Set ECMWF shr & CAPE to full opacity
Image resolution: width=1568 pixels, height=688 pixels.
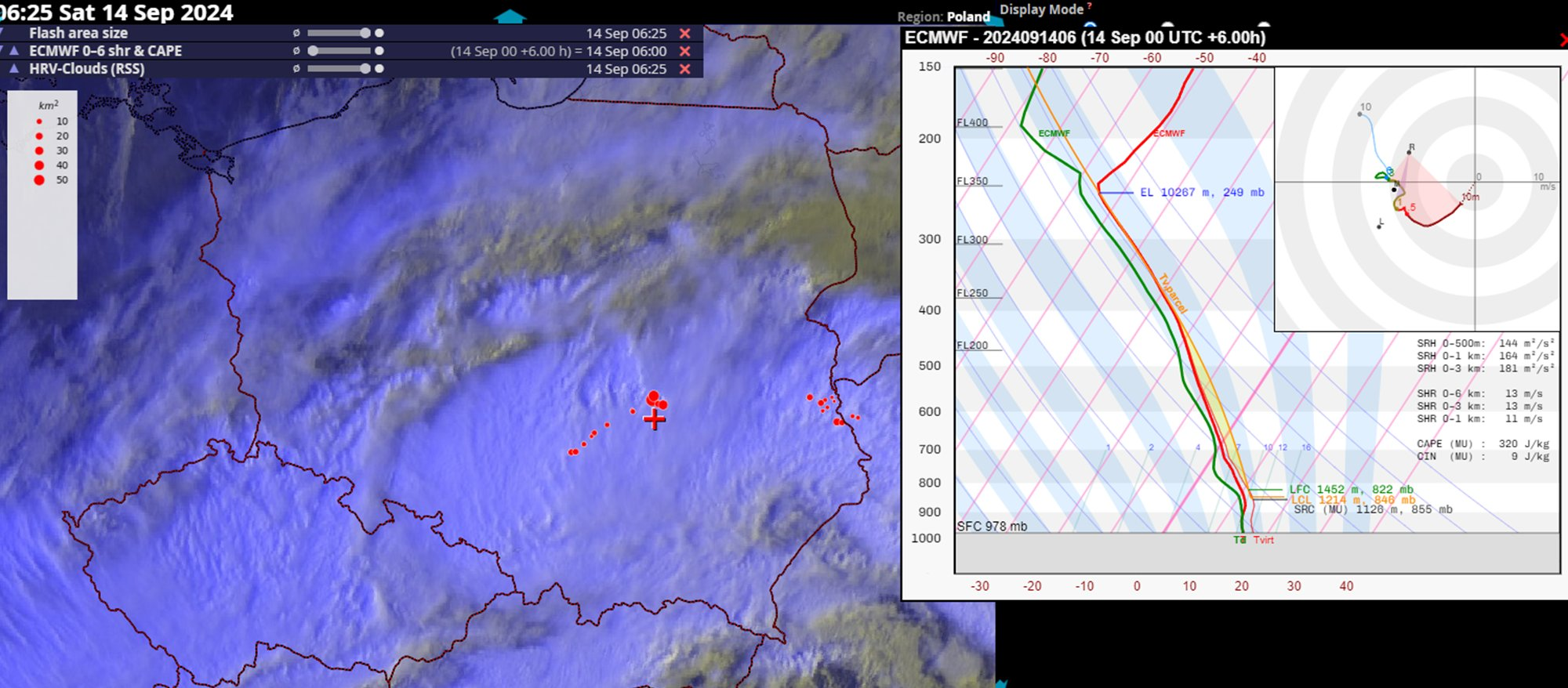click(x=379, y=51)
